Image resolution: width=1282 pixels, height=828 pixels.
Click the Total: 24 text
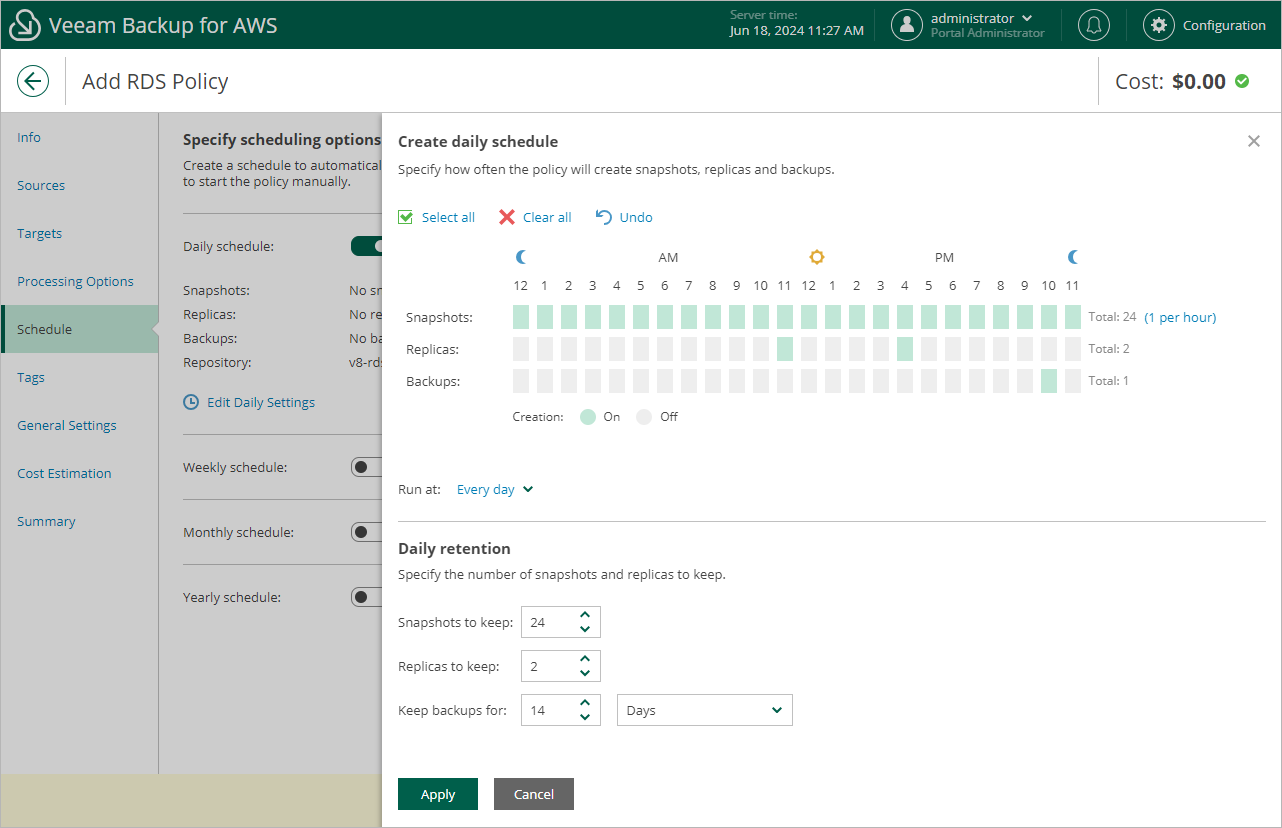tap(1112, 317)
